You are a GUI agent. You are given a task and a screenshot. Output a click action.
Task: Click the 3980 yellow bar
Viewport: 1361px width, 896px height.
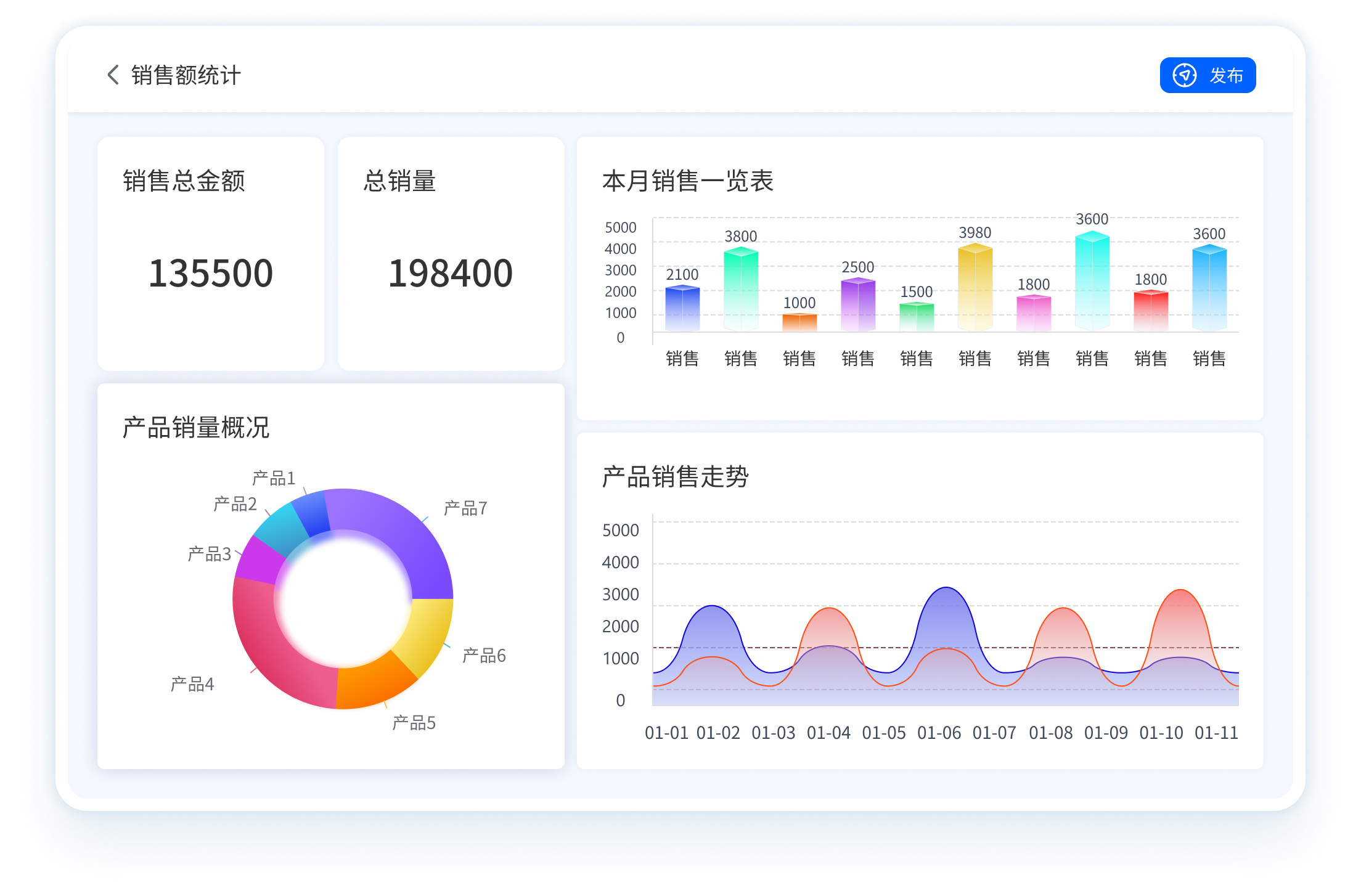click(975, 287)
